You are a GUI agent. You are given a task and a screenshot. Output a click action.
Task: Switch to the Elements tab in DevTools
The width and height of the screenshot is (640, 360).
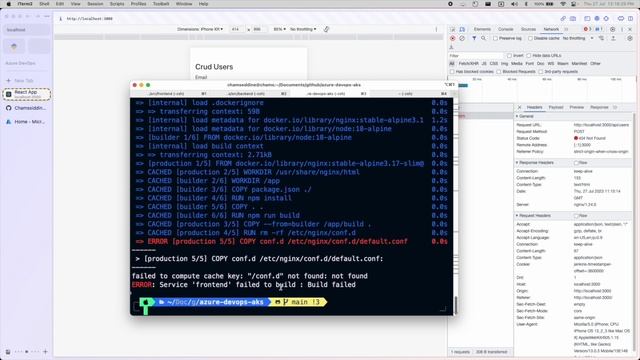coord(482,29)
